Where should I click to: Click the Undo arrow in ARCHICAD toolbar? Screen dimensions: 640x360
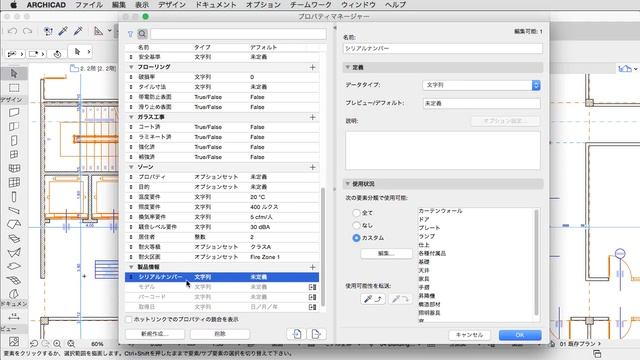[x=12, y=31]
